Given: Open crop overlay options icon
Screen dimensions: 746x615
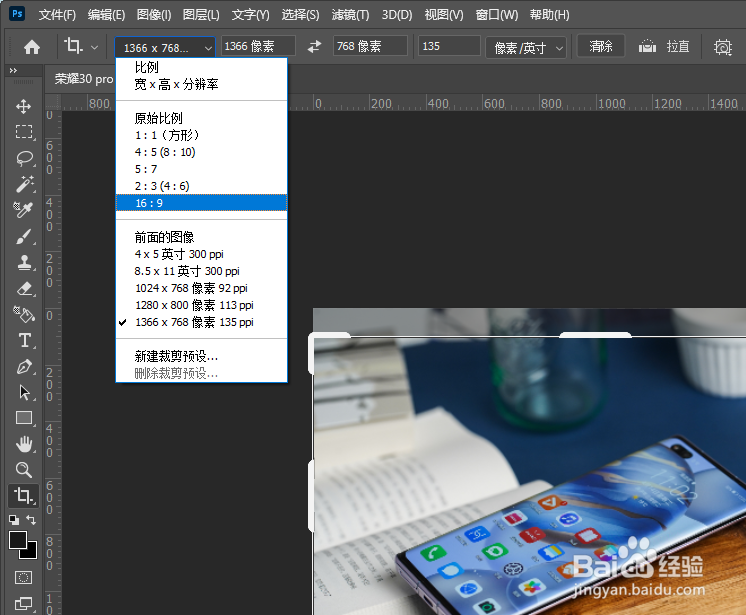Looking at the screenshot, I should 723,47.
